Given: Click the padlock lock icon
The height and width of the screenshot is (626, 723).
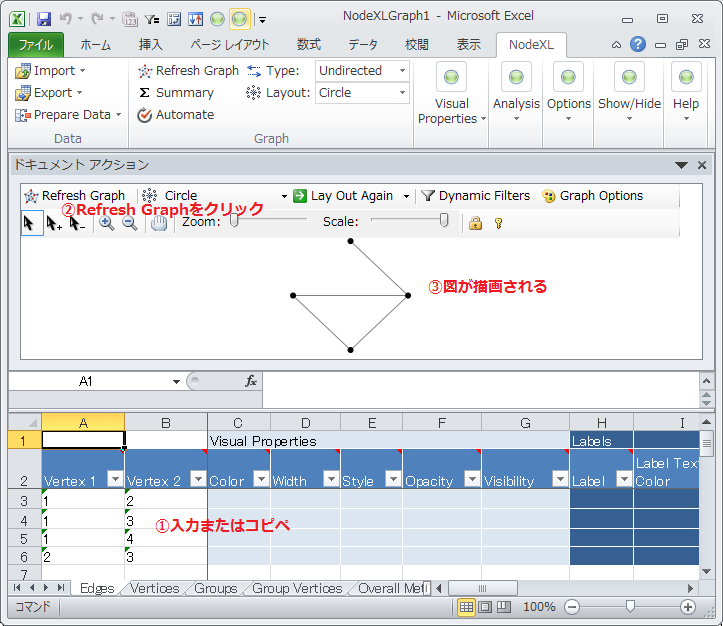Looking at the screenshot, I should point(475,223).
